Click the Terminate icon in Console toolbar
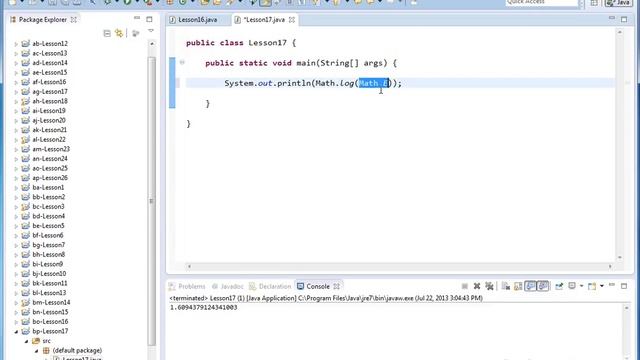 point(464,286)
